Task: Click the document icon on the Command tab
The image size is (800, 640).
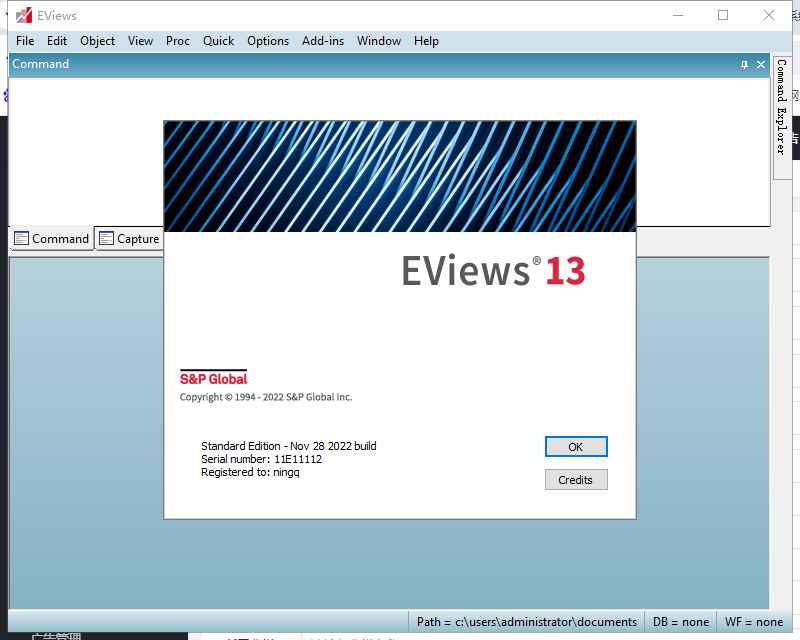Action: pos(20,238)
